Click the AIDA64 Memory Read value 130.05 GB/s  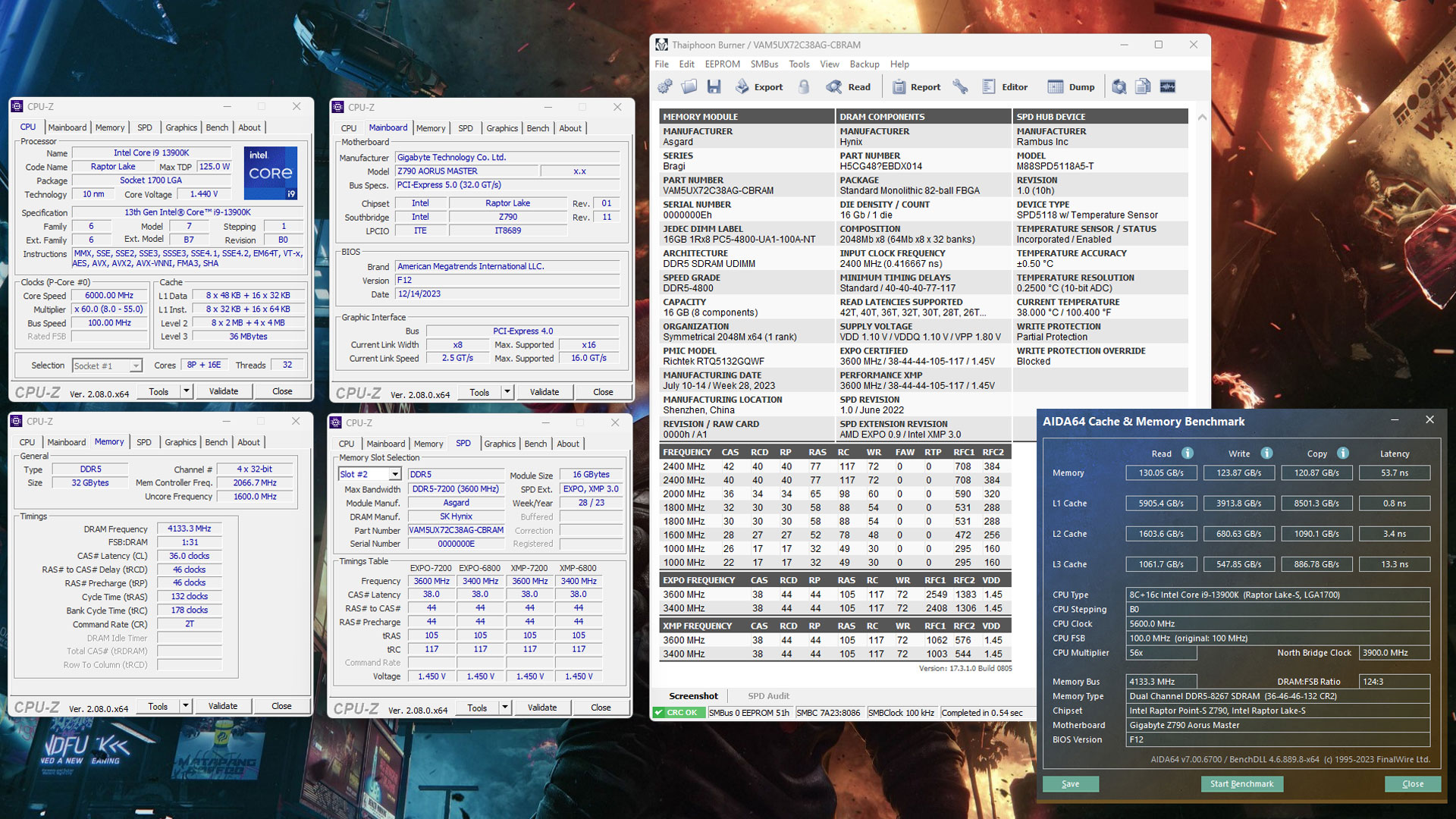[1161, 472]
